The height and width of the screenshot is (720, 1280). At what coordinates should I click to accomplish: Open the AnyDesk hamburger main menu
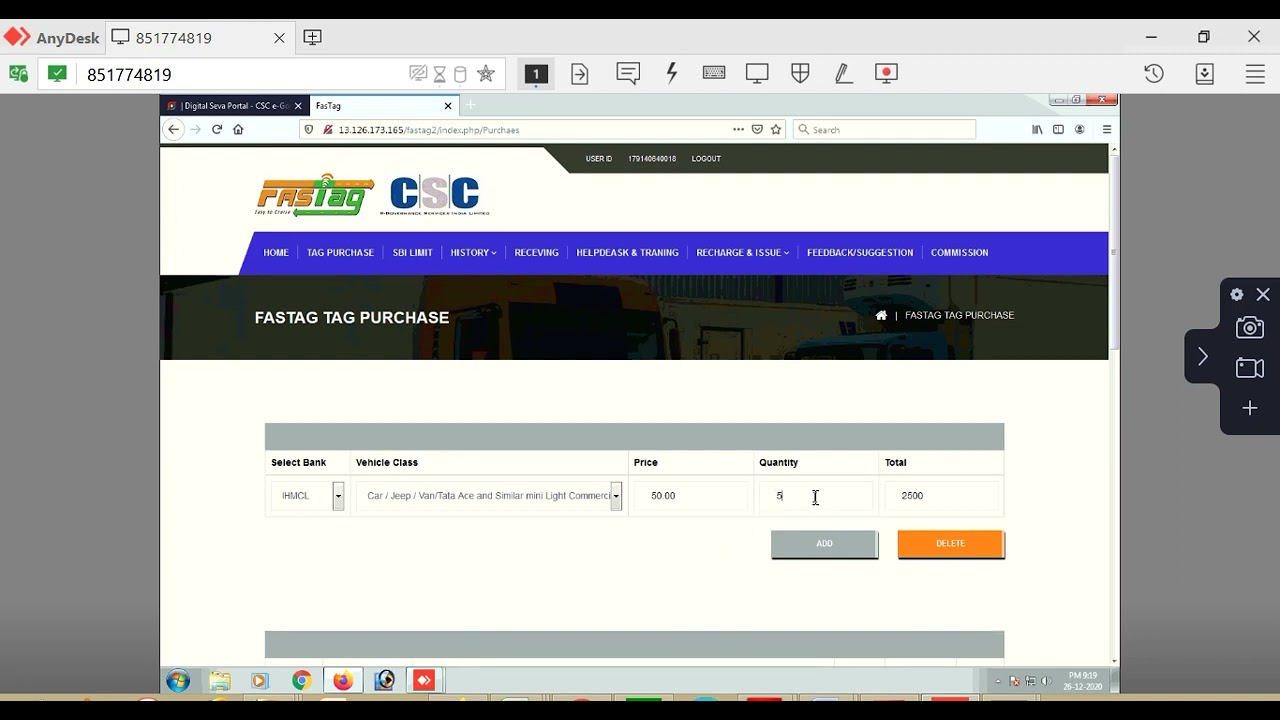click(x=1255, y=74)
